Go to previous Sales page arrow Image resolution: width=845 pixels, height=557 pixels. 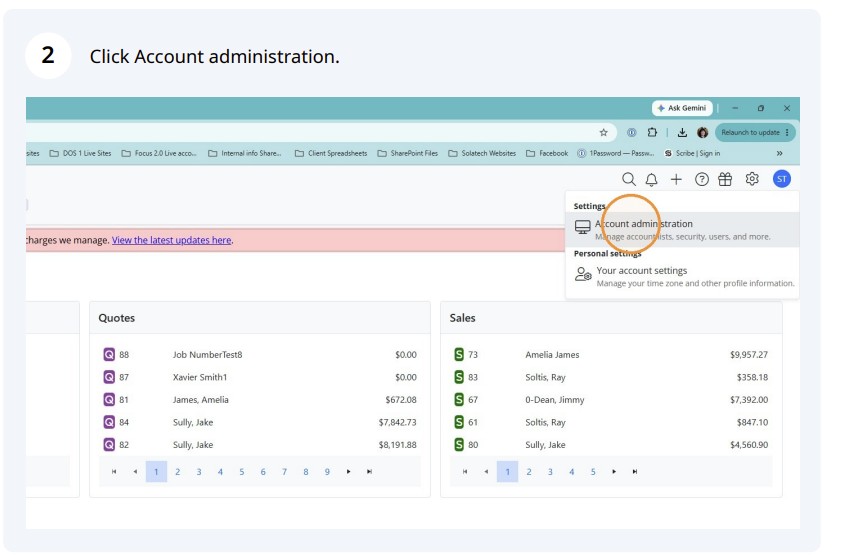[x=486, y=472]
